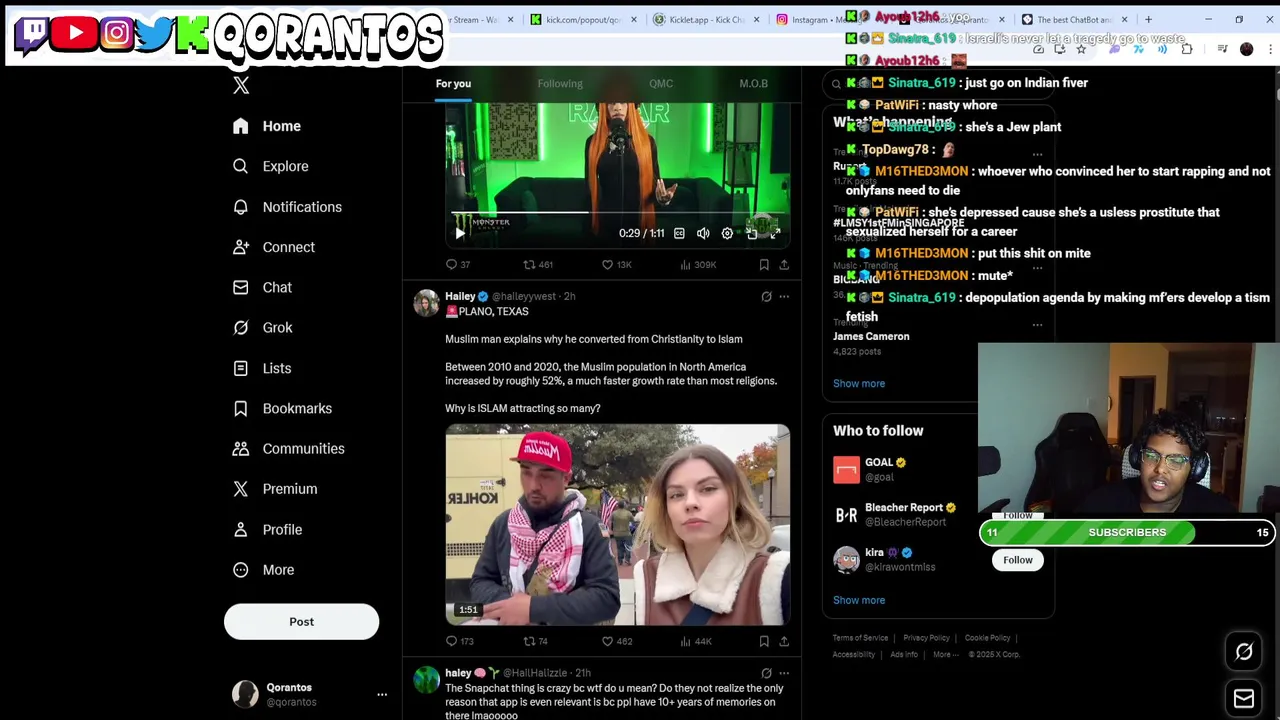
Task: View analytics showing 44K views
Action: 695,641
